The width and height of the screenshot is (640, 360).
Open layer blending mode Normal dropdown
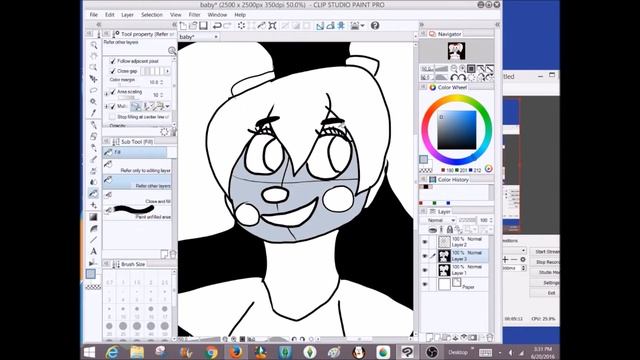(x=440, y=220)
